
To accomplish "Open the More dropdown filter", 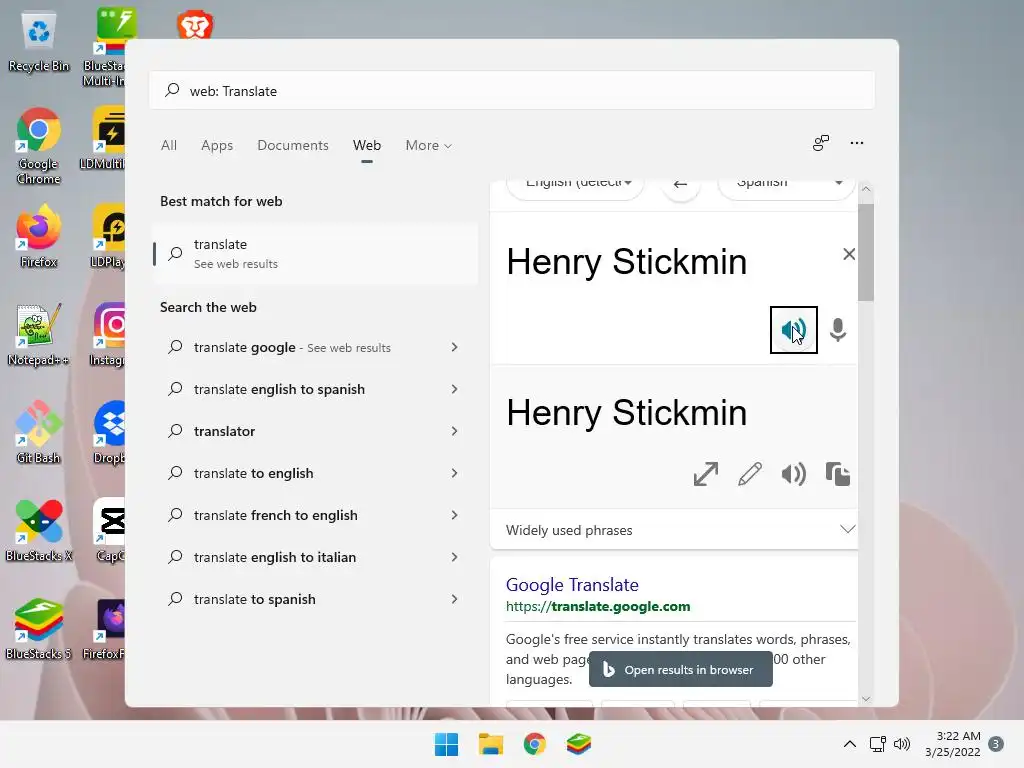I will [428, 145].
